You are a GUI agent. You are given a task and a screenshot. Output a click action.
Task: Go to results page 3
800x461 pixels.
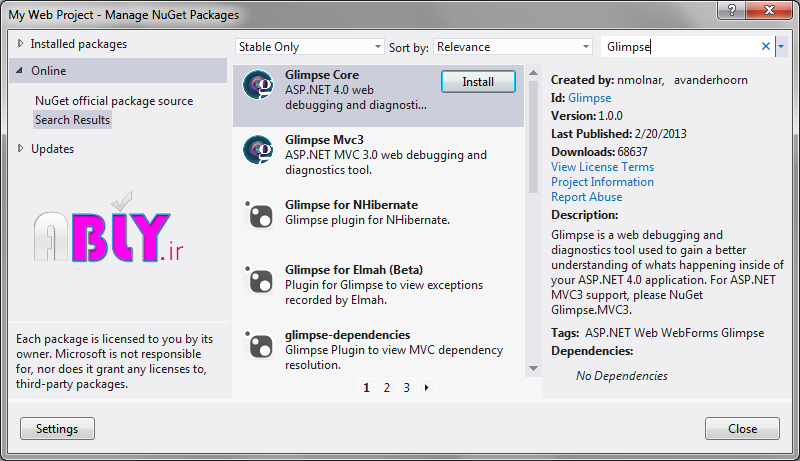click(x=407, y=388)
